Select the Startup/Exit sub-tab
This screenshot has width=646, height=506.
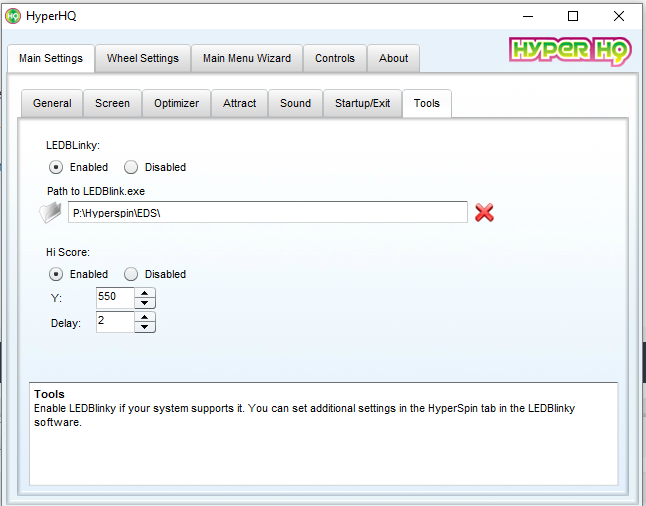[363, 103]
